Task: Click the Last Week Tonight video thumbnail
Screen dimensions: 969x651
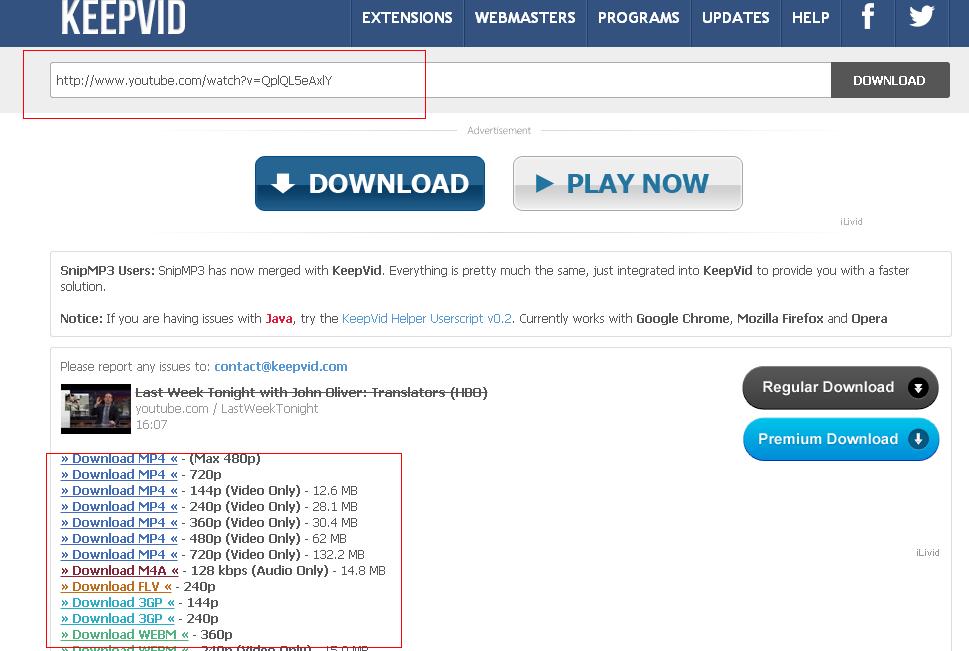Action: pos(96,409)
